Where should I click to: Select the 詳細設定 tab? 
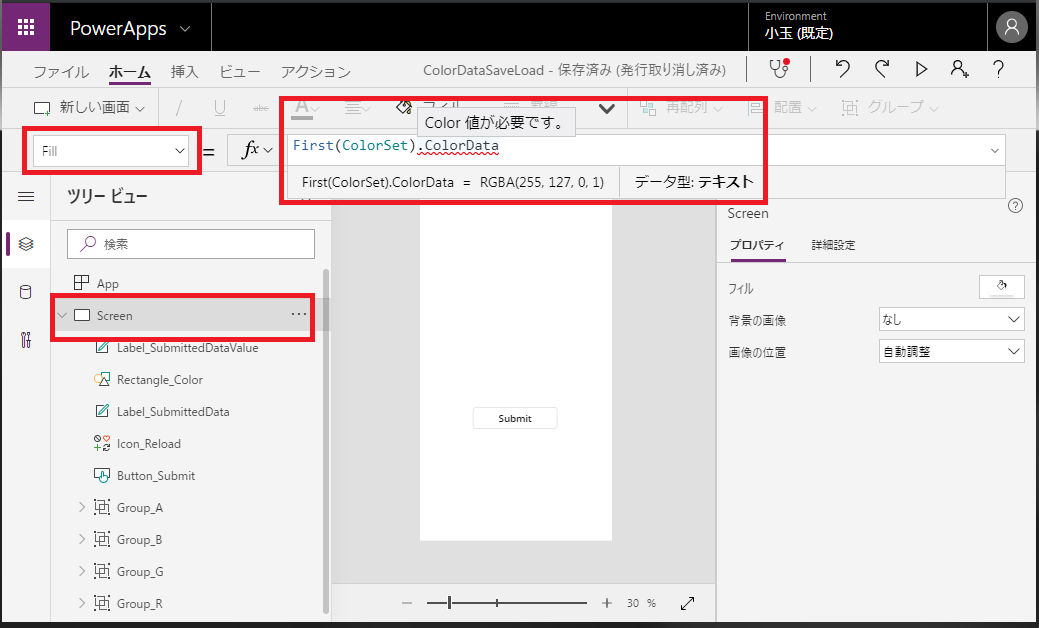click(x=833, y=245)
